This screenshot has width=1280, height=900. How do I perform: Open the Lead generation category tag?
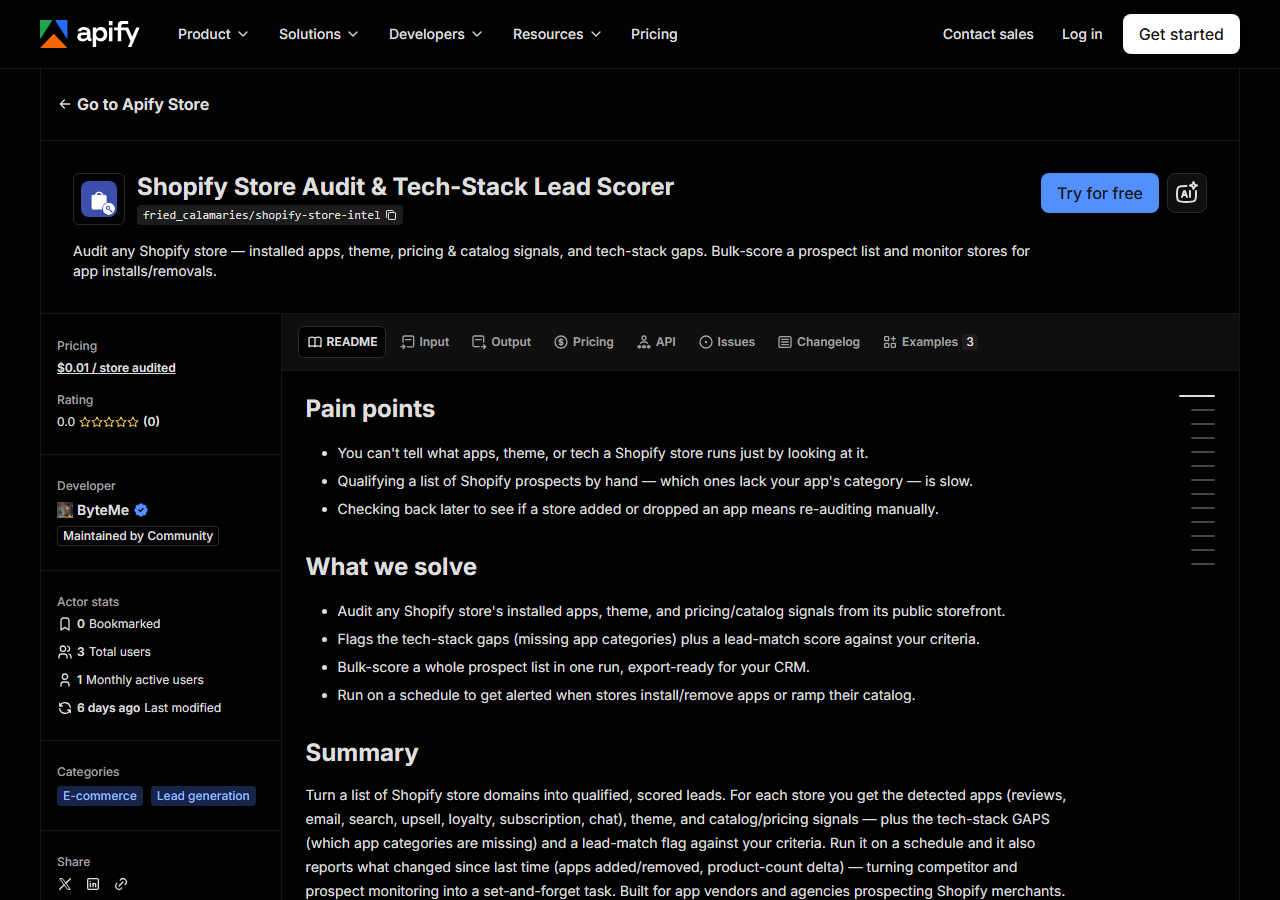[203, 796]
